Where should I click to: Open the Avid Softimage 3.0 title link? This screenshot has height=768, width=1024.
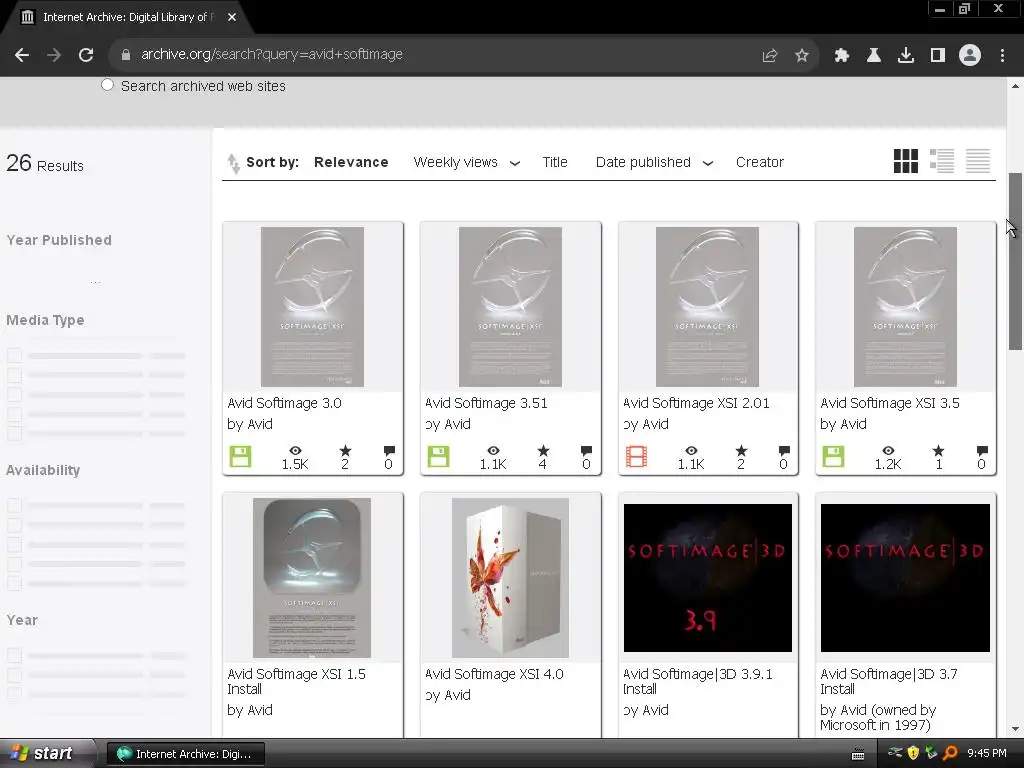coord(284,403)
